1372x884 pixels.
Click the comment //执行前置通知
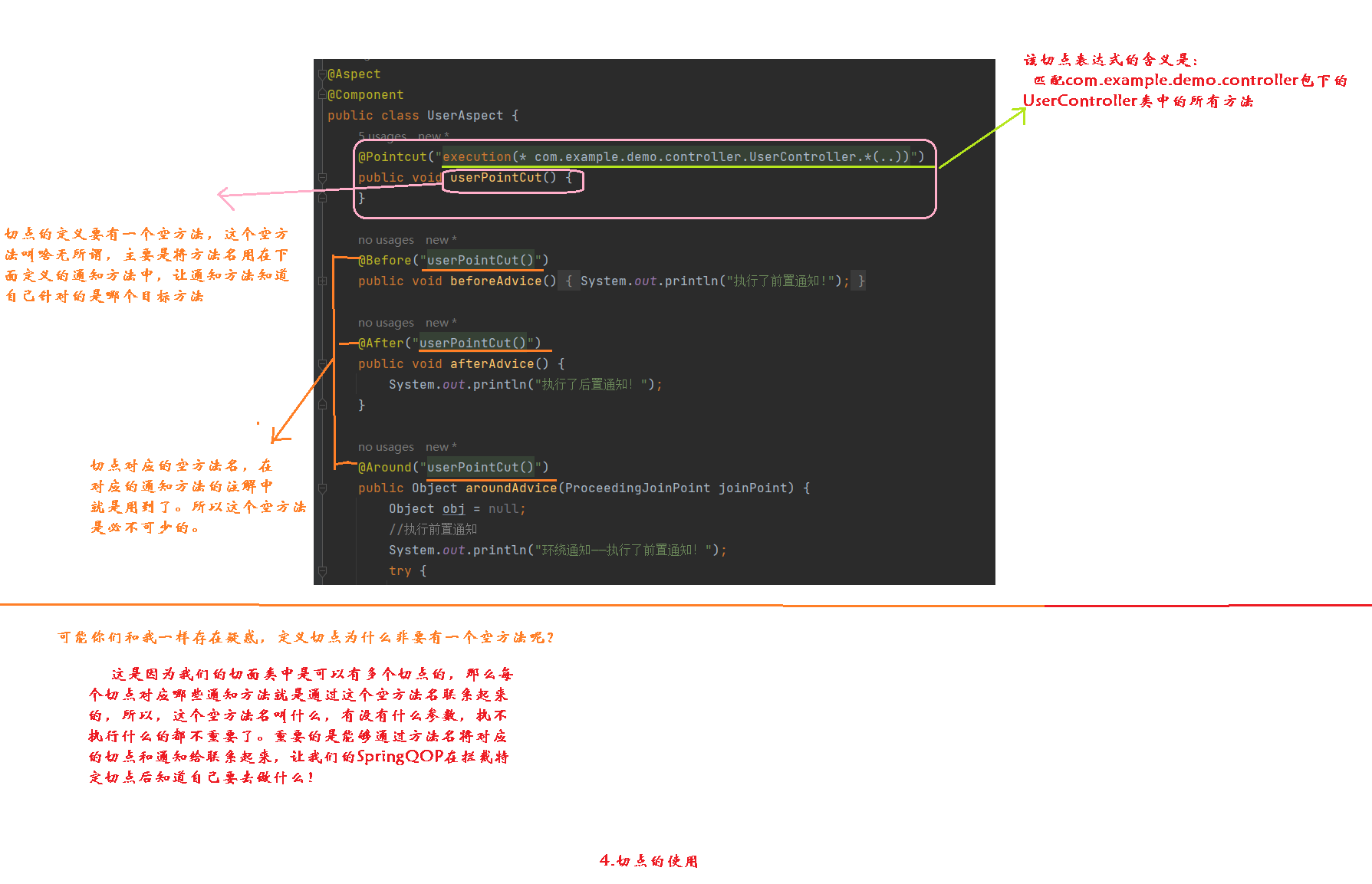433,530
